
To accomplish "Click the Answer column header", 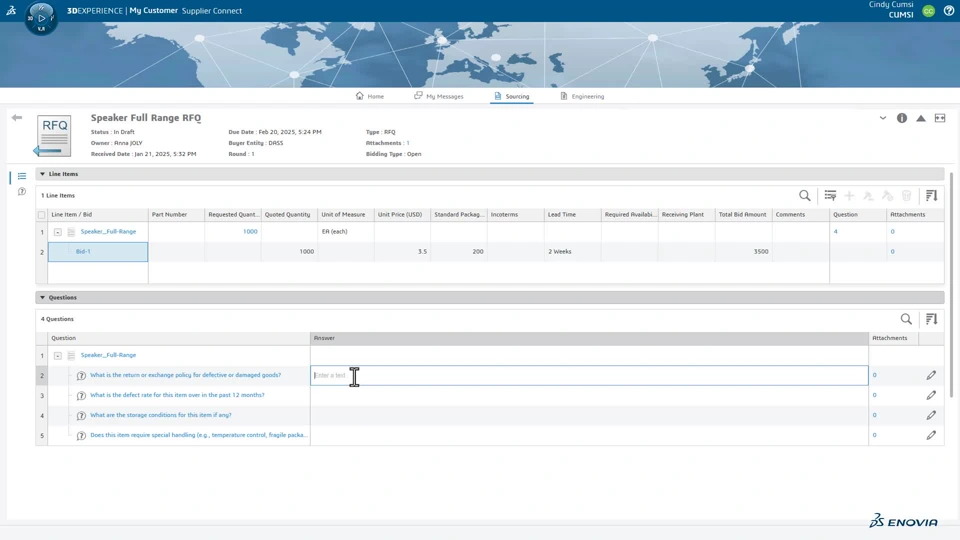I will (x=589, y=338).
